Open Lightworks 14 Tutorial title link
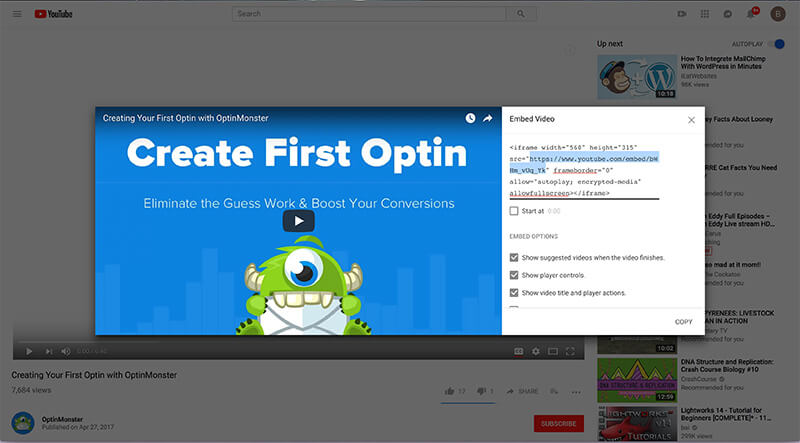This screenshot has width=800, height=443. (726, 414)
